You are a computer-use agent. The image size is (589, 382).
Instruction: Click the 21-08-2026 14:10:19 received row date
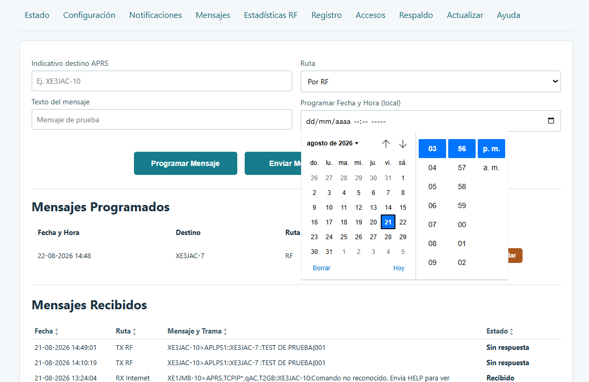(65, 362)
